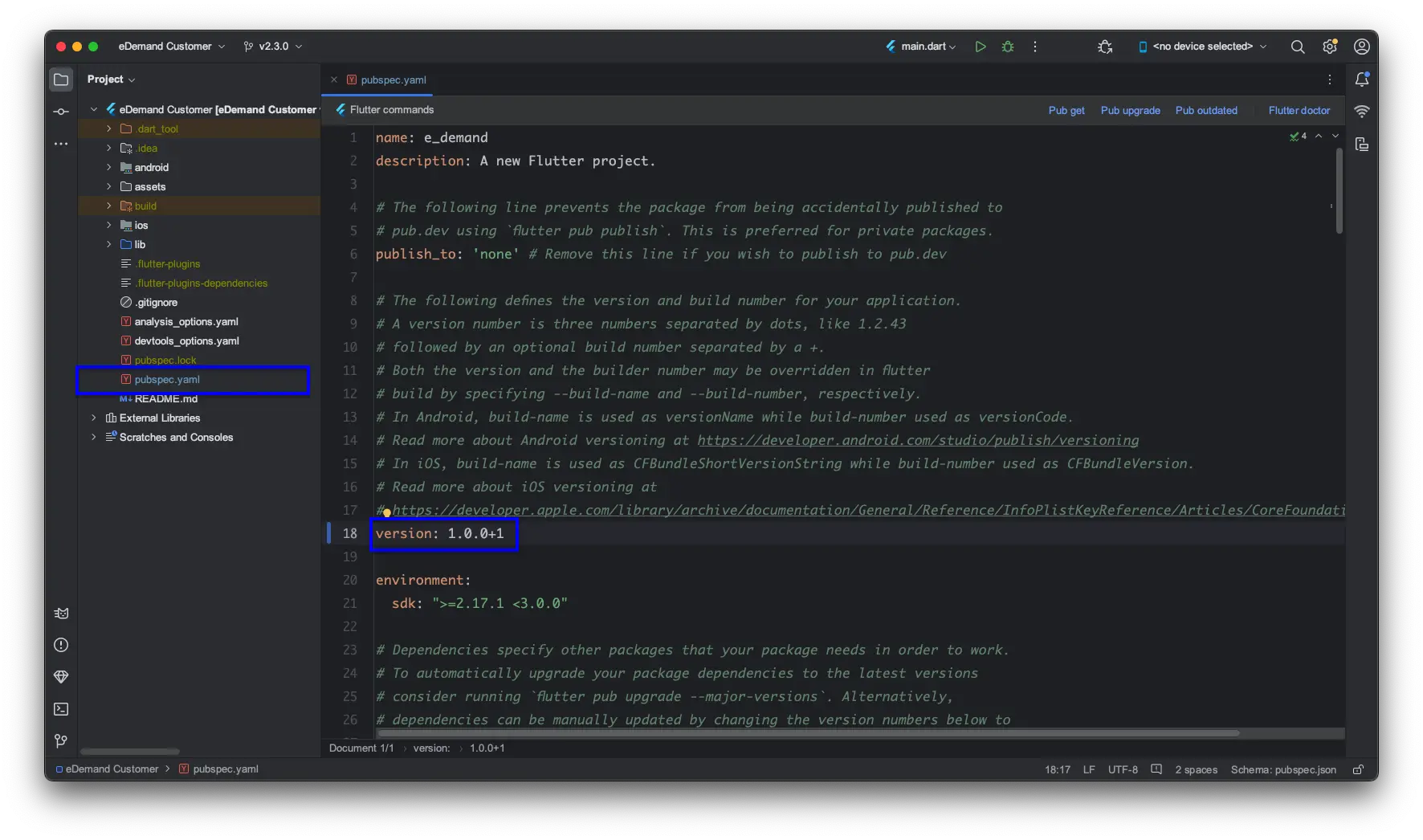Open README.md in project tree
1423x840 pixels.
pos(165,398)
